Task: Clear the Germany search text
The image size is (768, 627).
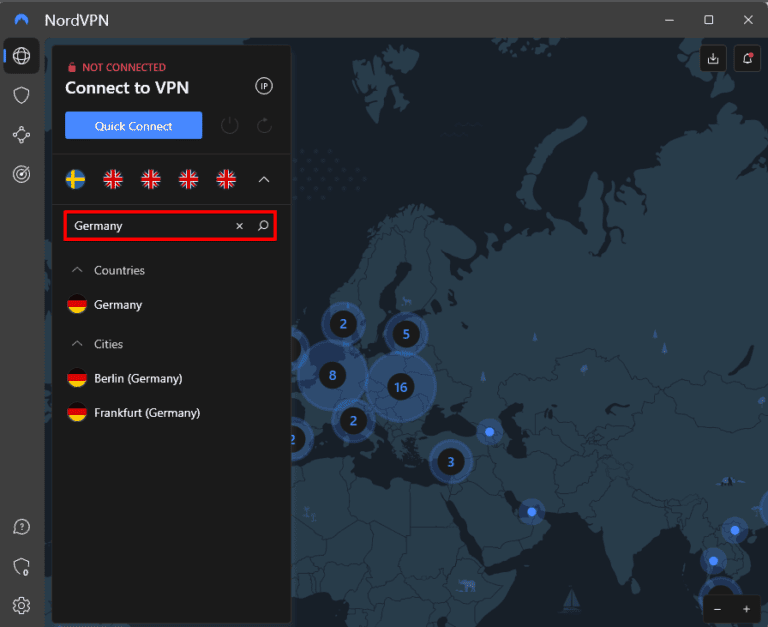Action: tap(239, 226)
